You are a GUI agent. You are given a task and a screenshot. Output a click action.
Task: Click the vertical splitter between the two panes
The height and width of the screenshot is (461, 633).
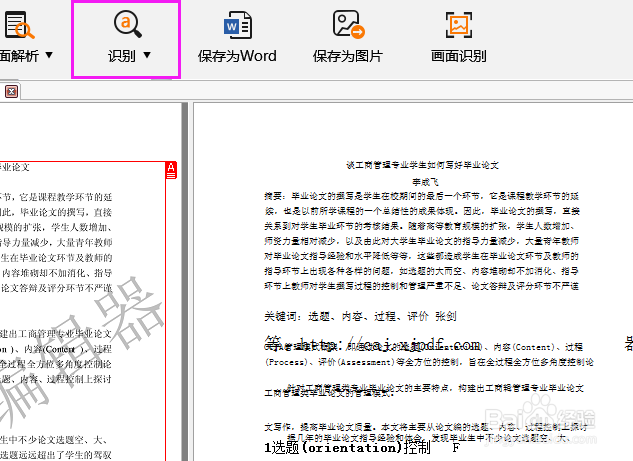click(185, 281)
